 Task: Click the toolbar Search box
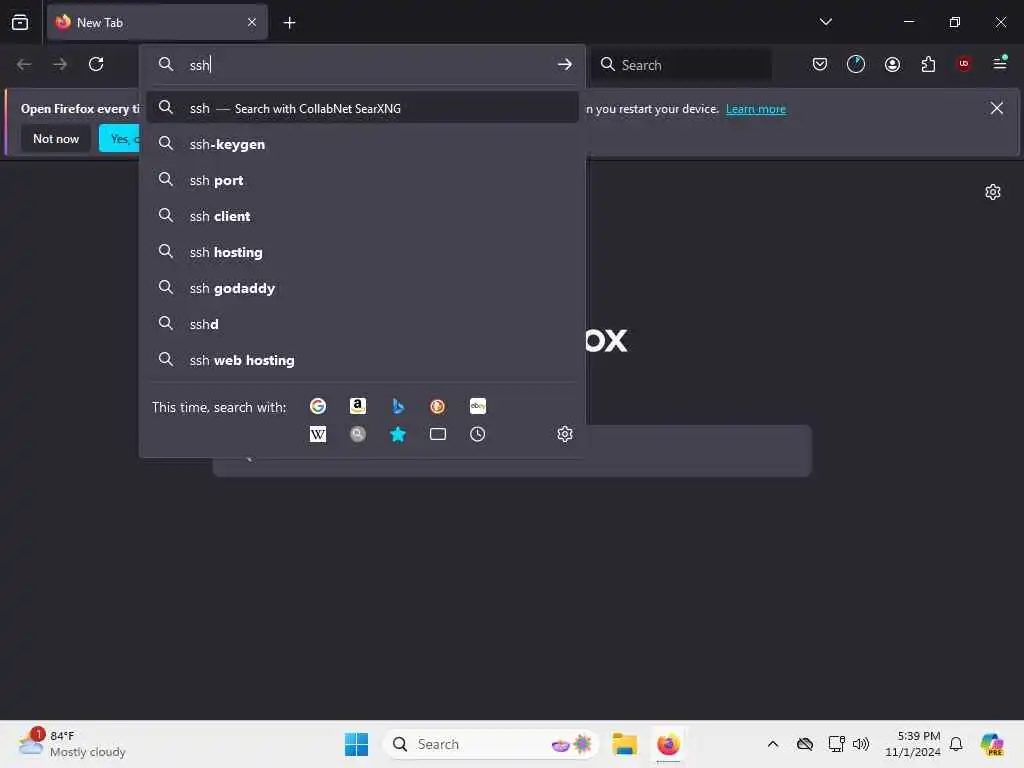point(681,65)
